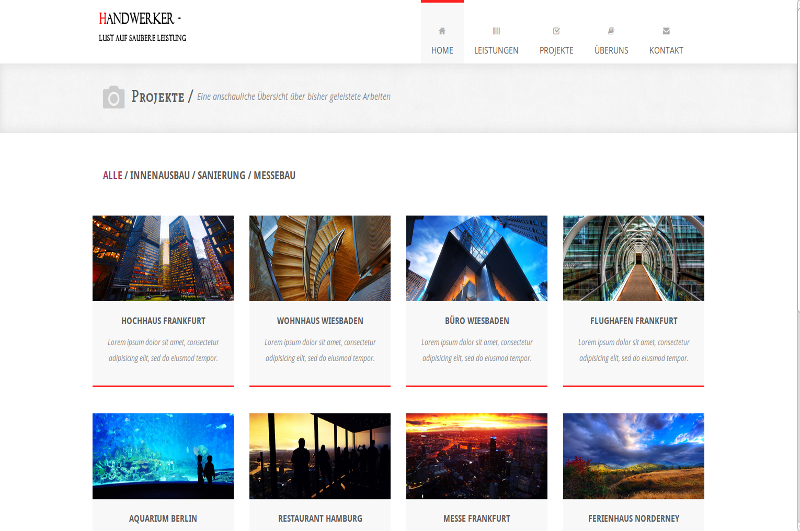Go to the Kontakt menu item
800x531 pixels.
[x=666, y=50]
